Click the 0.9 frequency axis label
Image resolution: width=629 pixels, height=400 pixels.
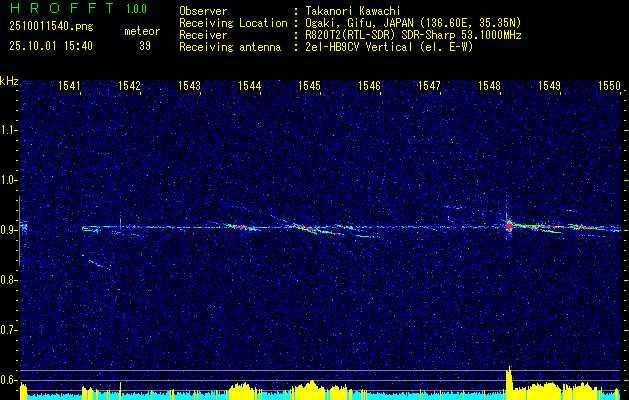click(x=7, y=230)
